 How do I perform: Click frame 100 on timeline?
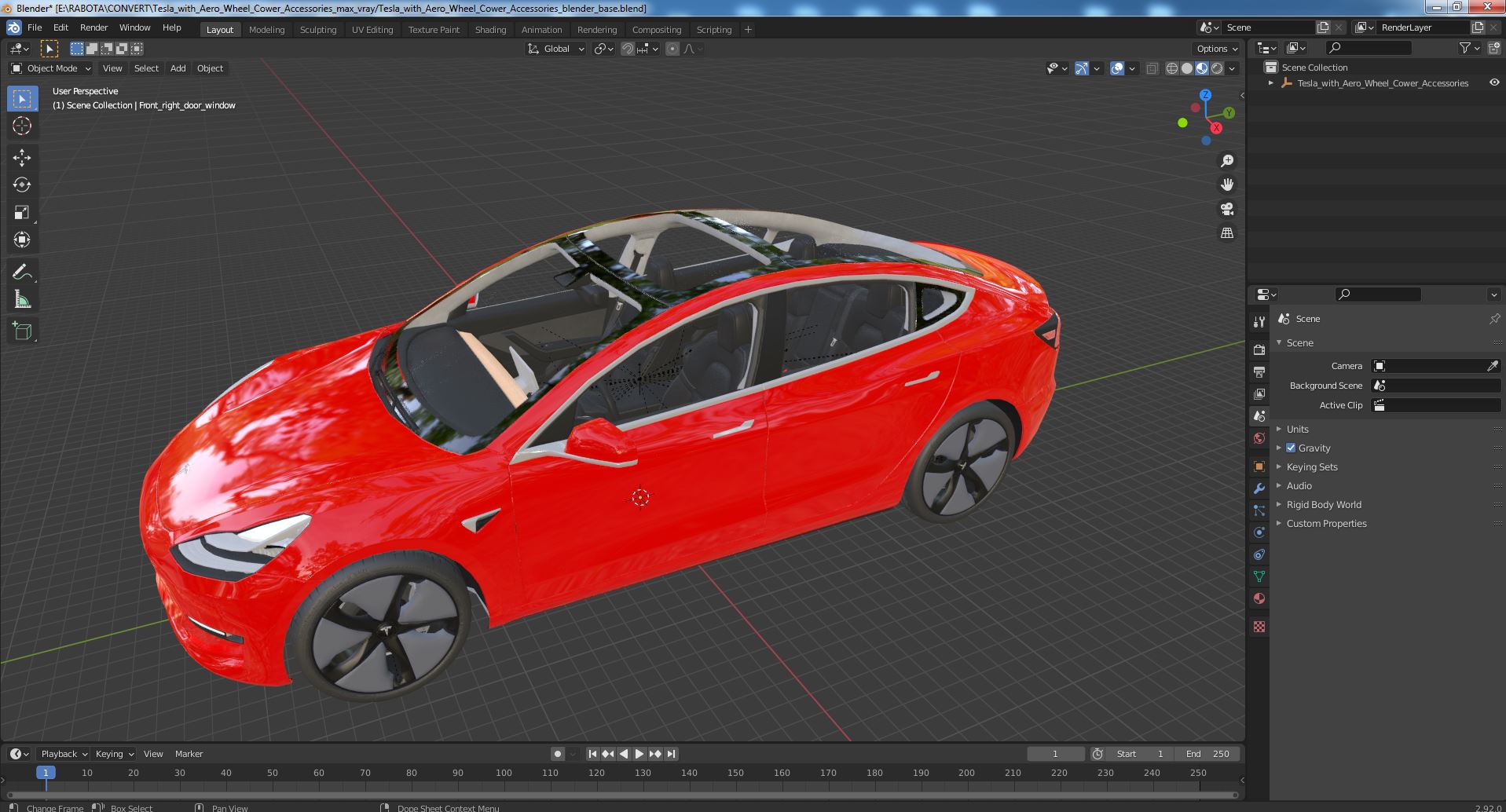click(504, 773)
